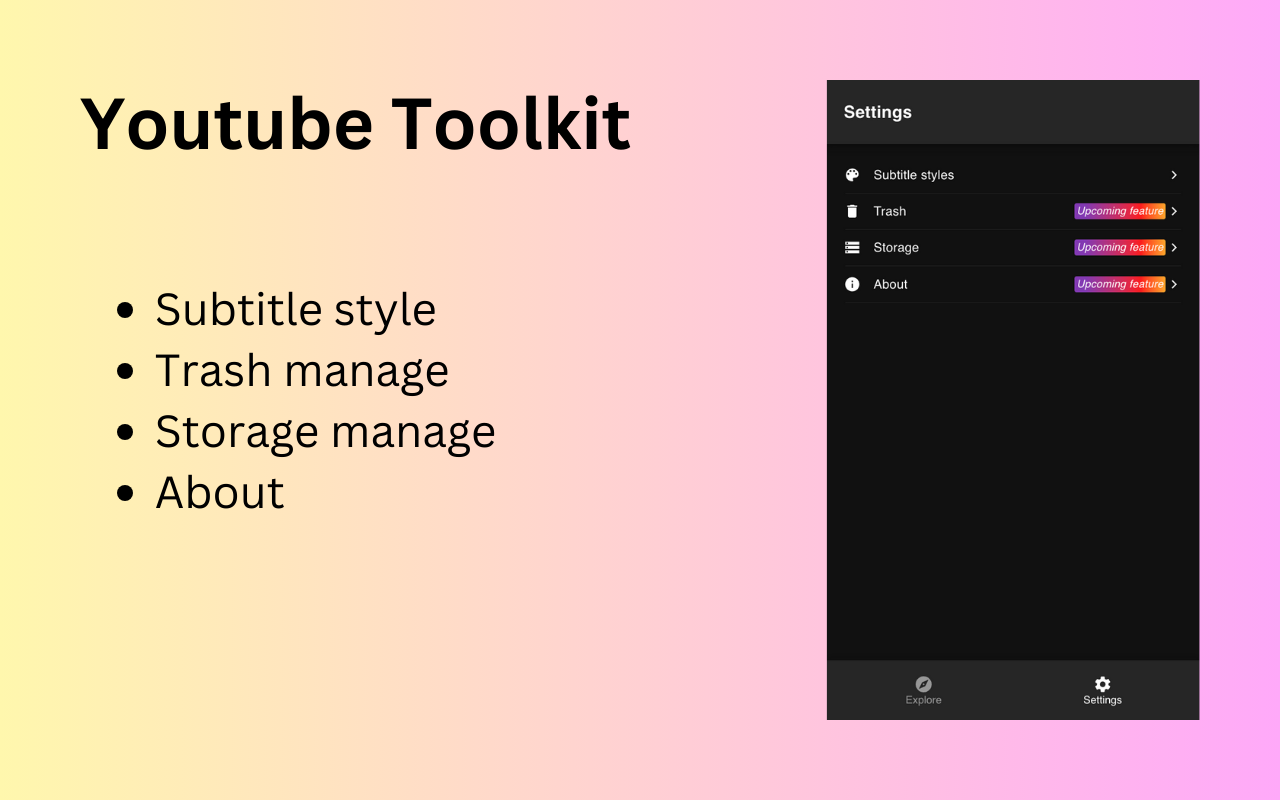Click the Trash manage bullet text
The height and width of the screenshot is (800, 1280).
pos(301,371)
